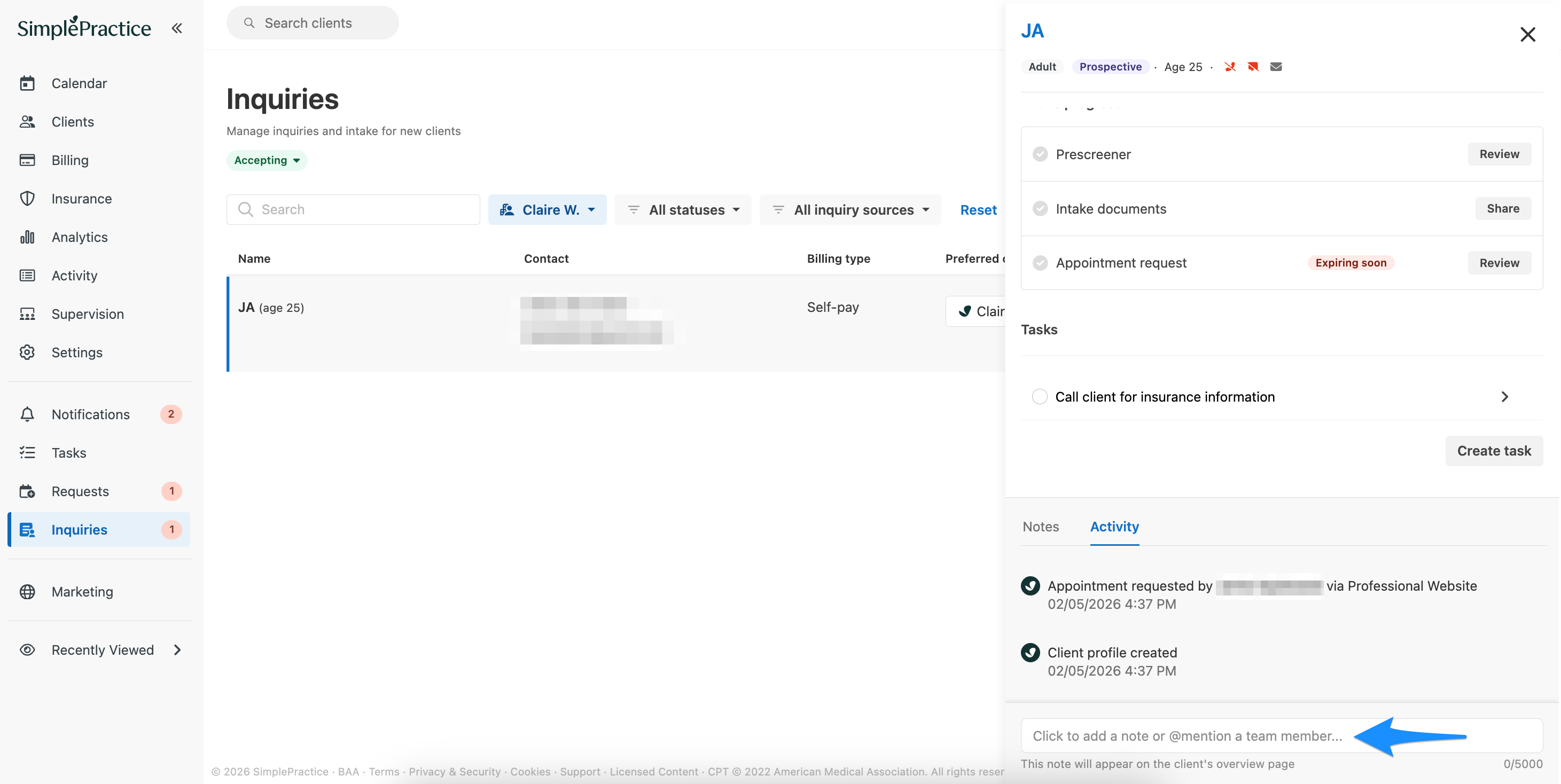The height and width of the screenshot is (784, 1561).
Task: Click the email envelope icon in JA header
Action: click(1276, 67)
